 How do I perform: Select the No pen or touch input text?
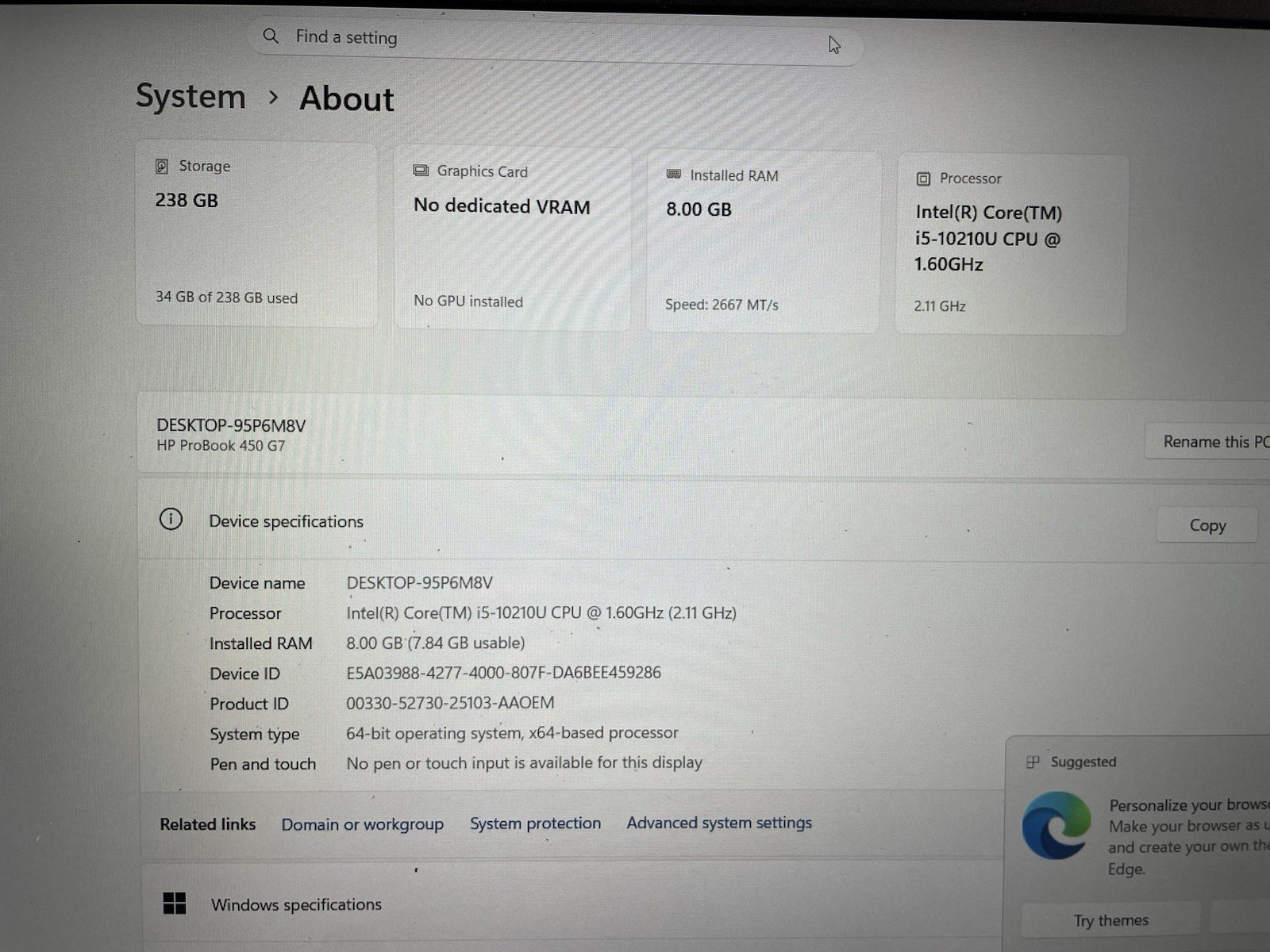point(524,763)
